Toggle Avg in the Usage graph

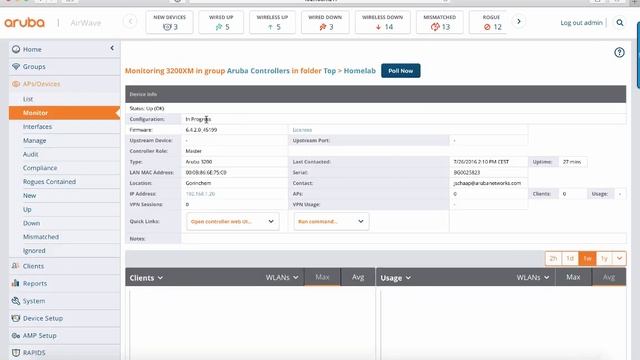coord(609,277)
